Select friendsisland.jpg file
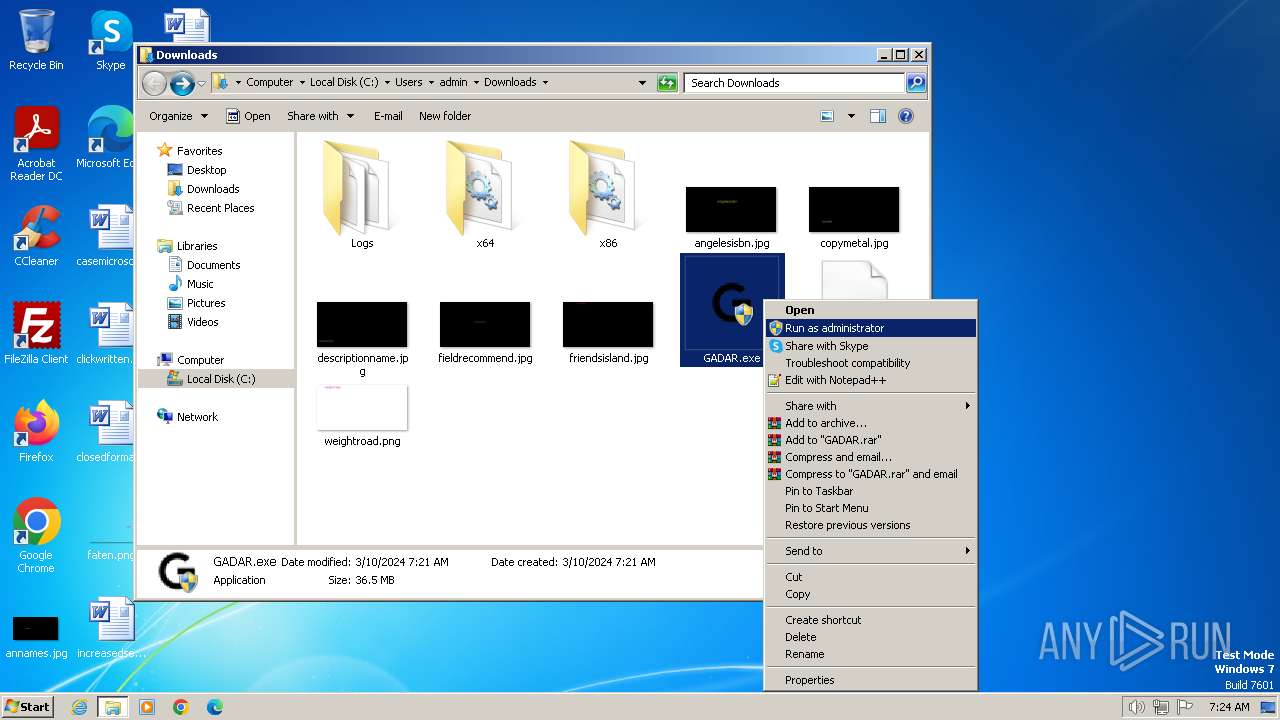 [608, 333]
